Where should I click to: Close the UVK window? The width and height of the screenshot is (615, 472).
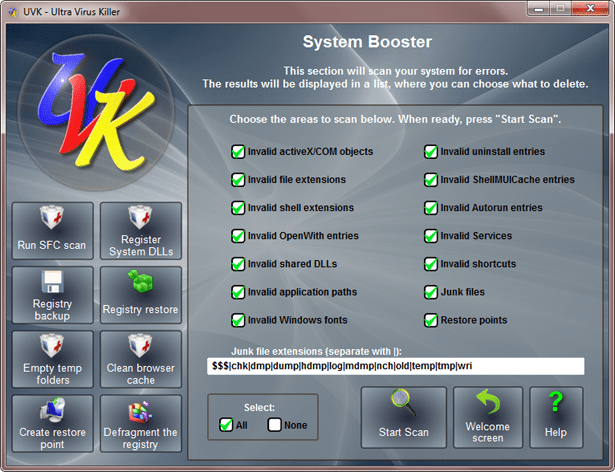(x=590, y=9)
